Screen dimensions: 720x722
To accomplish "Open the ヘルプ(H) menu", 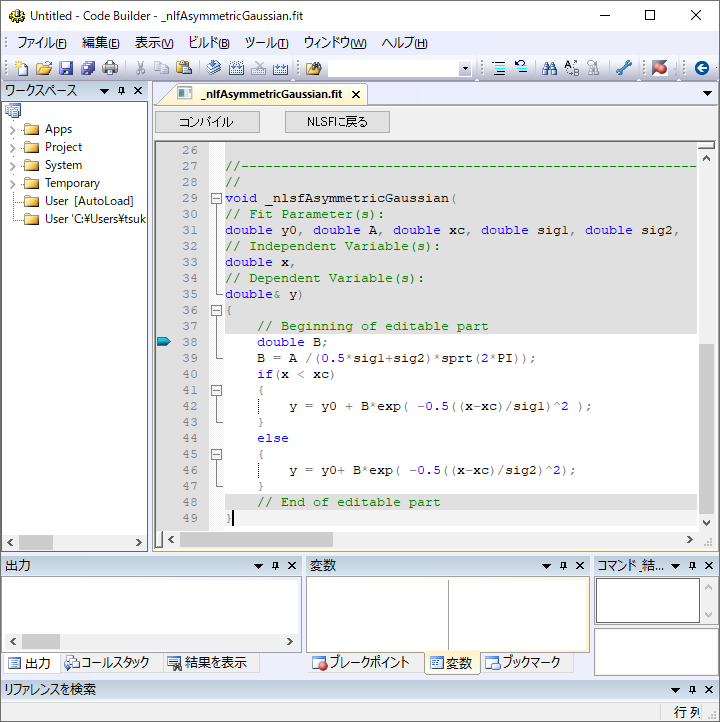I will (404, 43).
